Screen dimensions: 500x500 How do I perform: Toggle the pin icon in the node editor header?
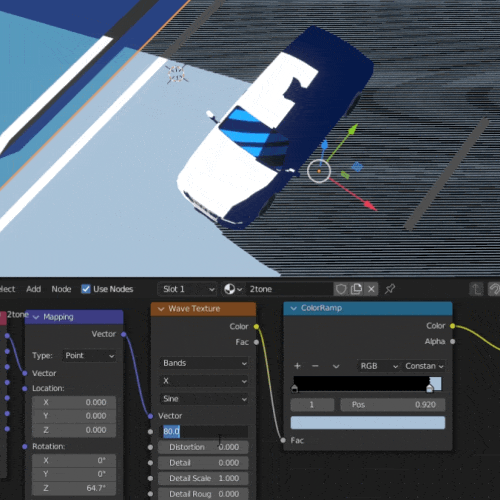pos(390,289)
